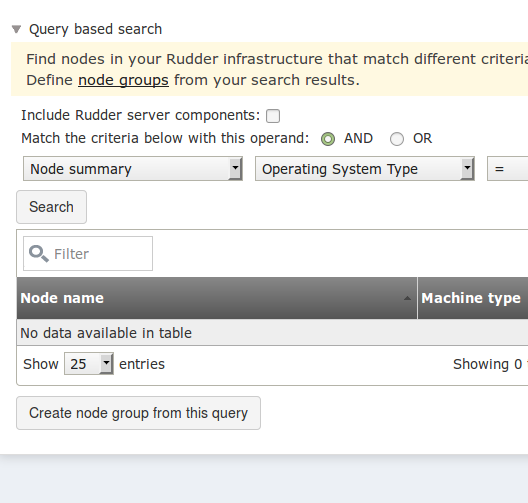
Task: Click the Showing 0 entries info text
Action: pyautogui.click(x=490, y=364)
